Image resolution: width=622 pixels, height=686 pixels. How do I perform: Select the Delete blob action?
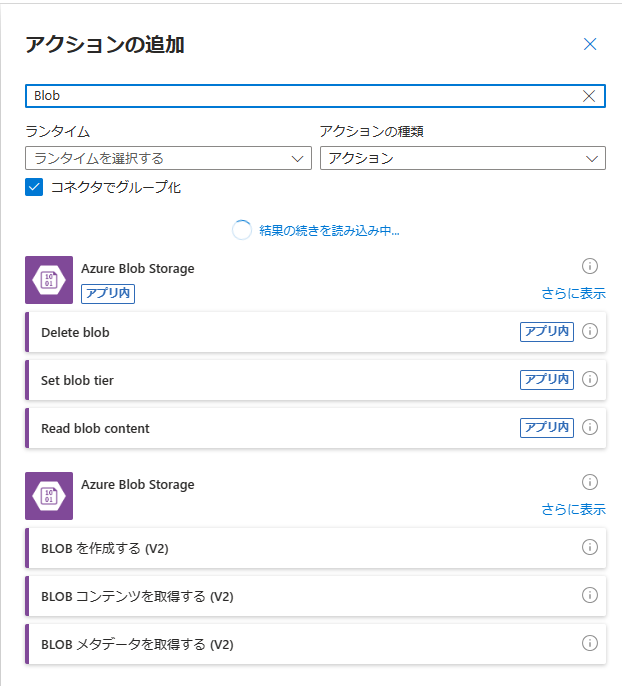[315, 332]
